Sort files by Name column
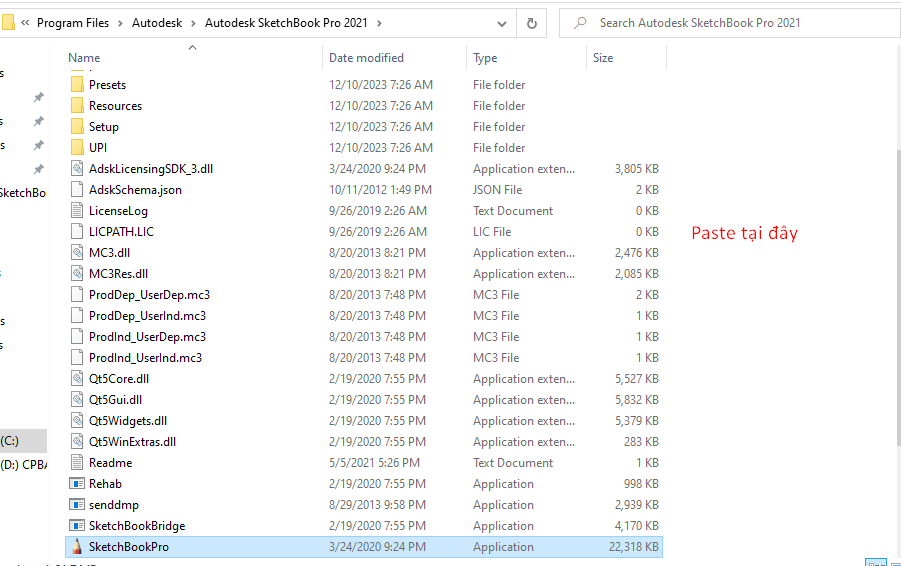 193,57
